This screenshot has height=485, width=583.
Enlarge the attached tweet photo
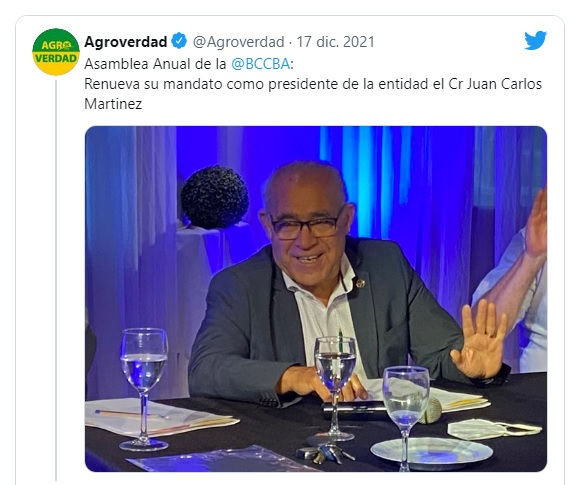tap(316, 299)
